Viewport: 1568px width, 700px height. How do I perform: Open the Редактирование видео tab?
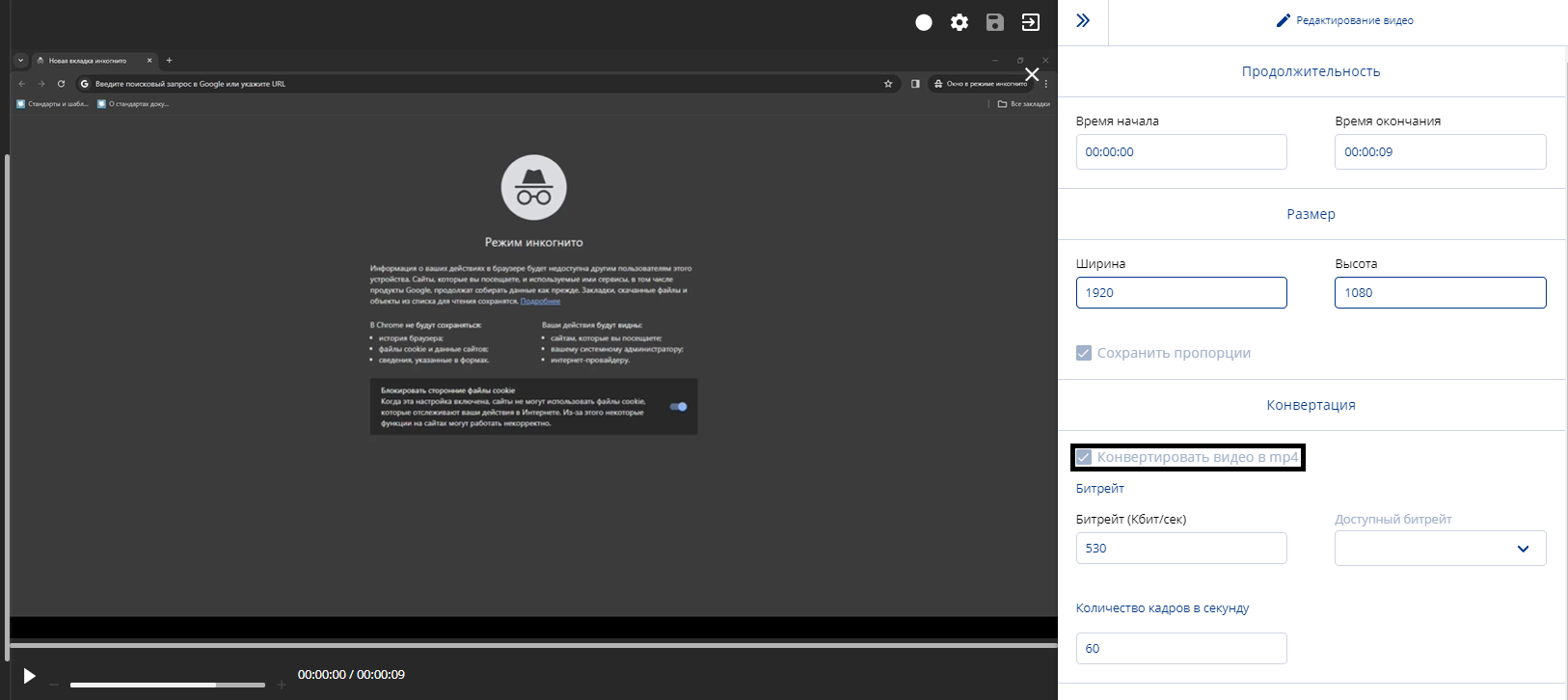[1344, 20]
